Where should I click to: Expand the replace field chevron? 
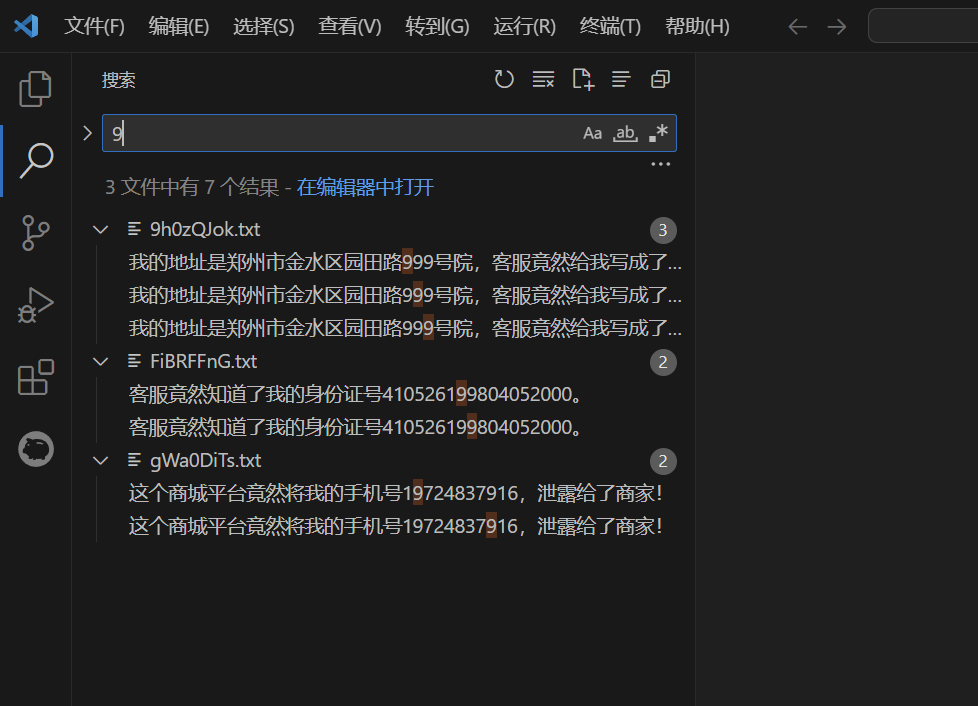[x=87, y=133]
